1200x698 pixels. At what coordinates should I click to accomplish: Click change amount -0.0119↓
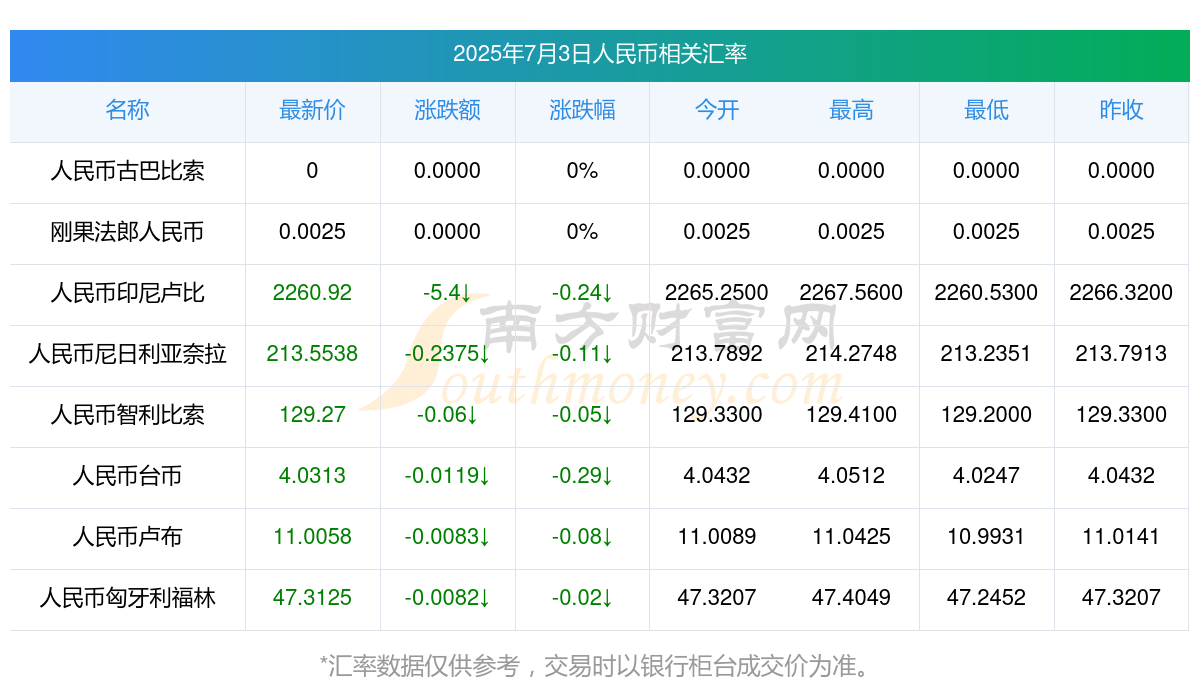pyautogui.click(x=447, y=476)
